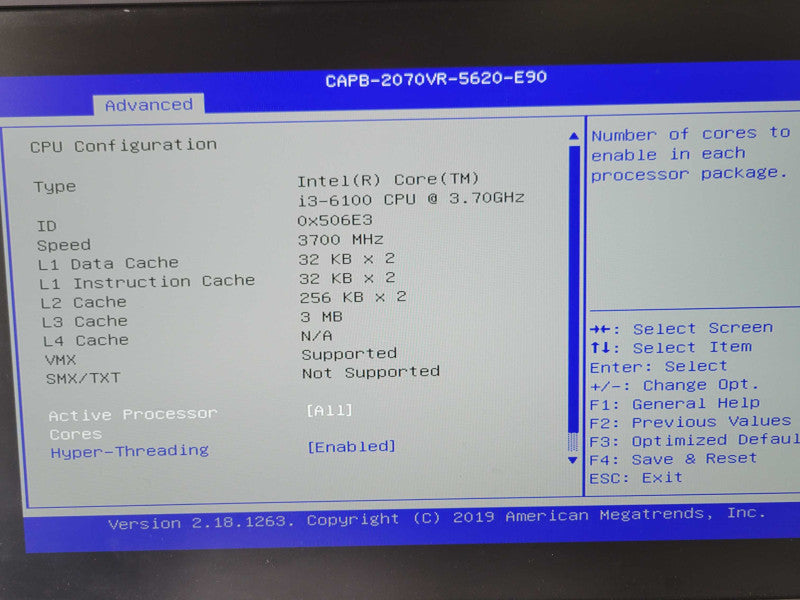Click the L4 Cache N/A value

click(317, 336)
